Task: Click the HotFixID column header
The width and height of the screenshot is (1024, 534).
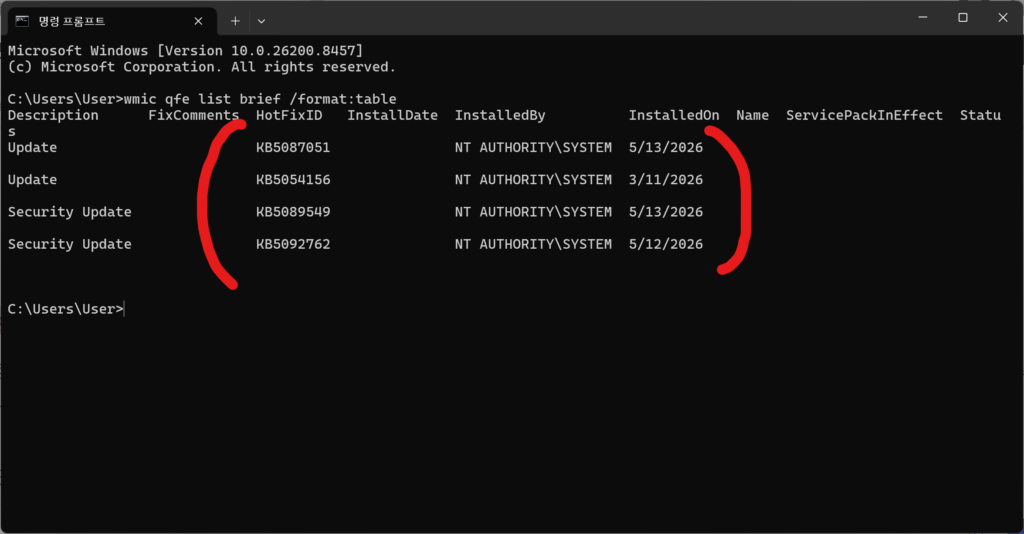Action: pyautogui.click(x=289, y=116)
